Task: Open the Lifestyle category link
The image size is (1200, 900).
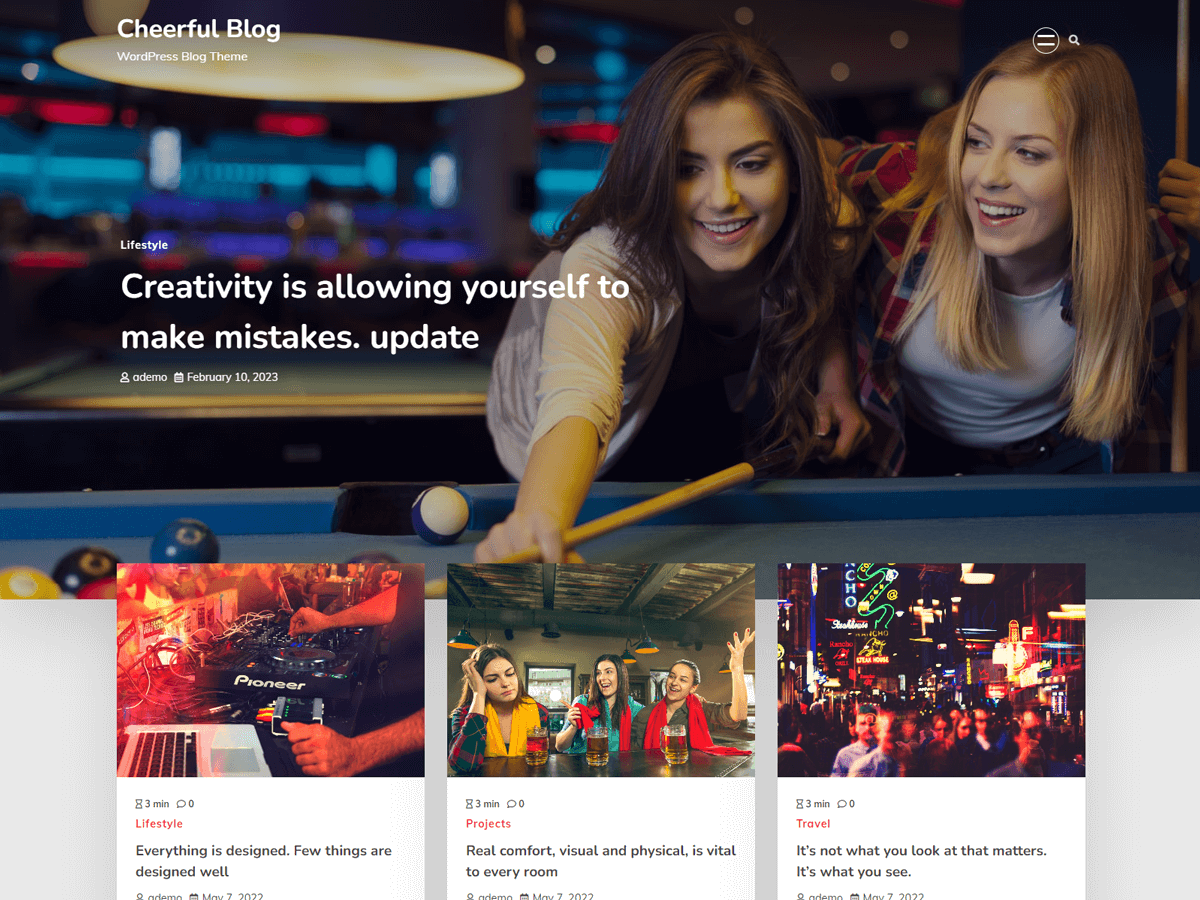Action: 159,823
